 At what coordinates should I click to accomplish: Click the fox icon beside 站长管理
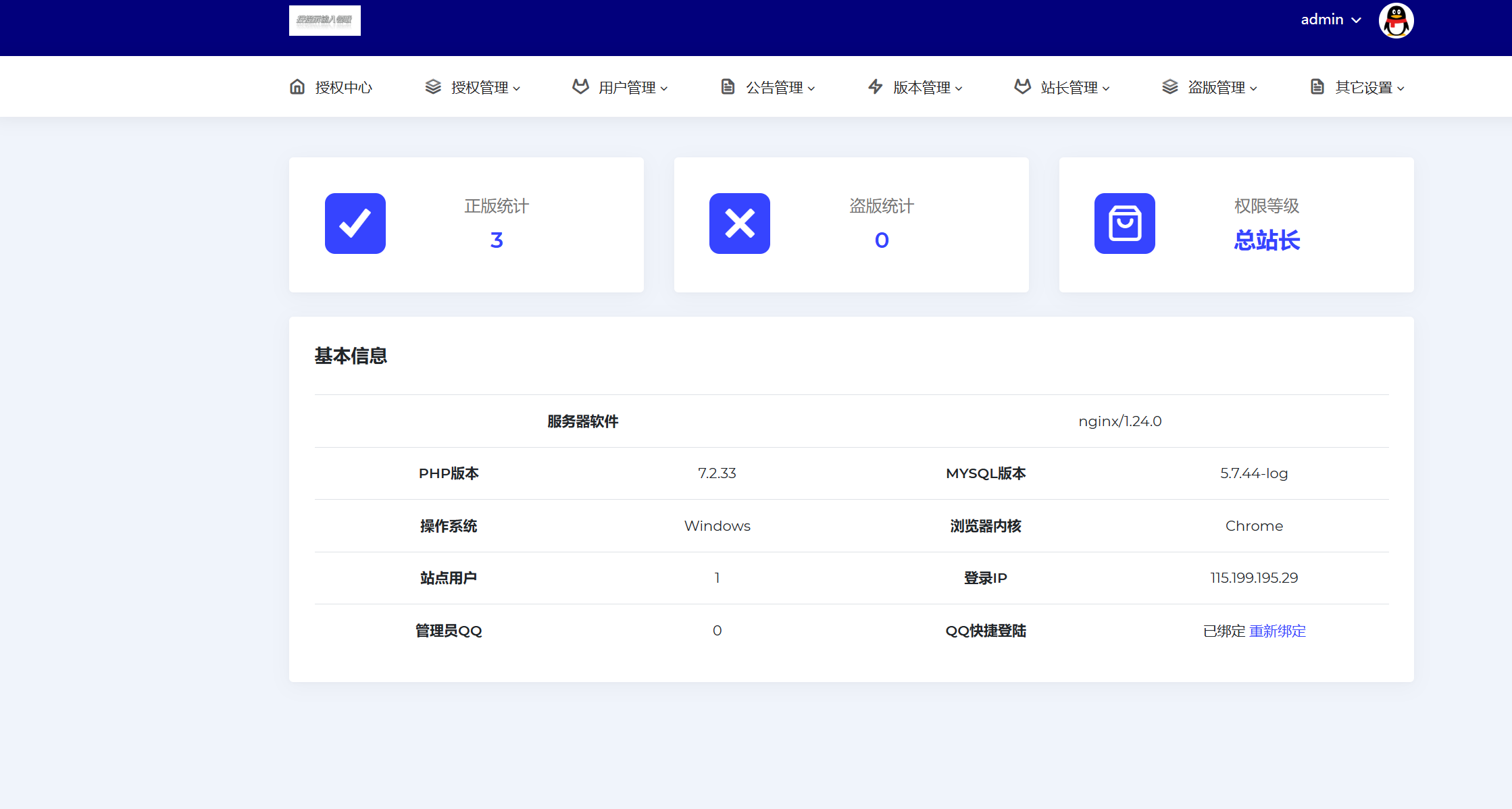tap(1023, 86)
